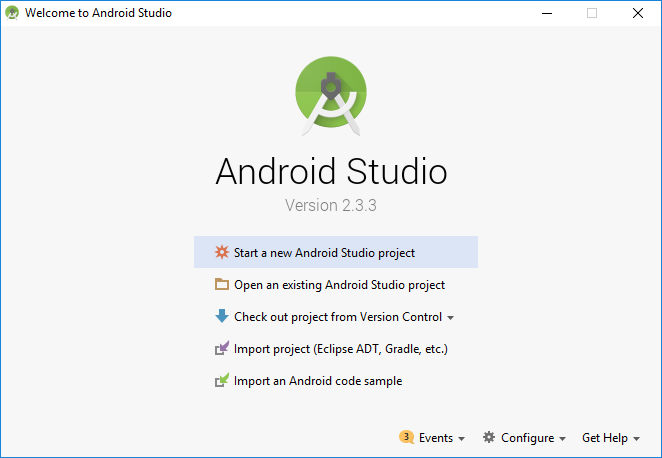662x458 pixels.
Task: Click the Events notification balloon showing 3
Action: point(406,437)
